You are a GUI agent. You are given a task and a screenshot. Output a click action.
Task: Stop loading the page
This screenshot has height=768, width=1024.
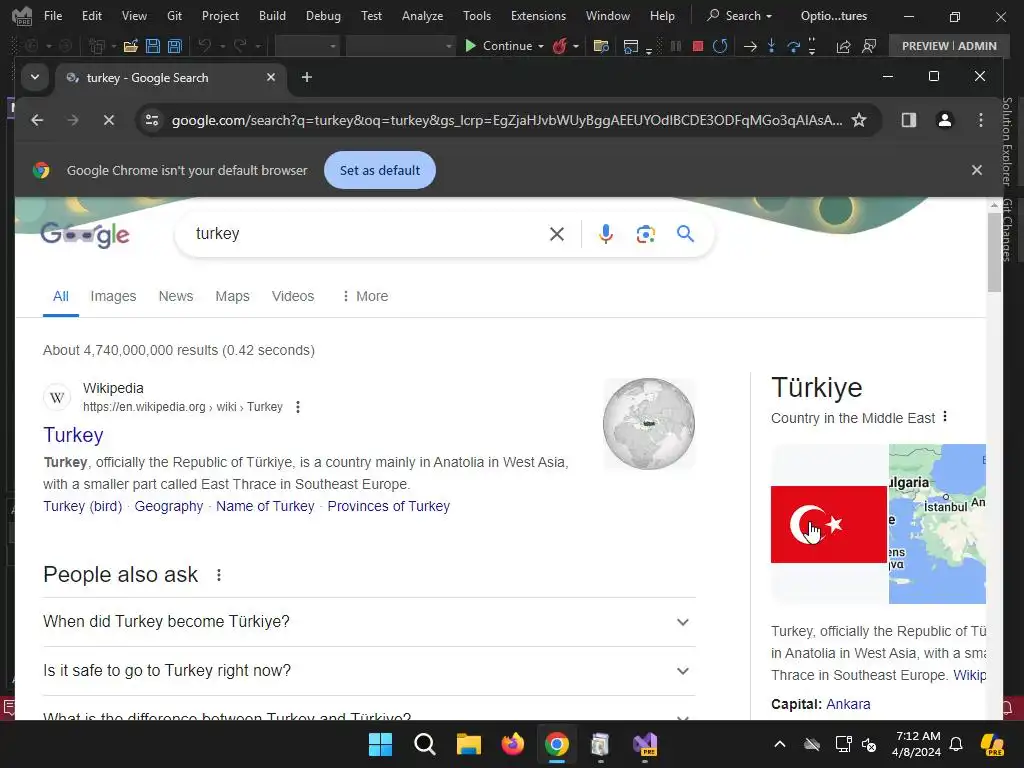point(109,120)
